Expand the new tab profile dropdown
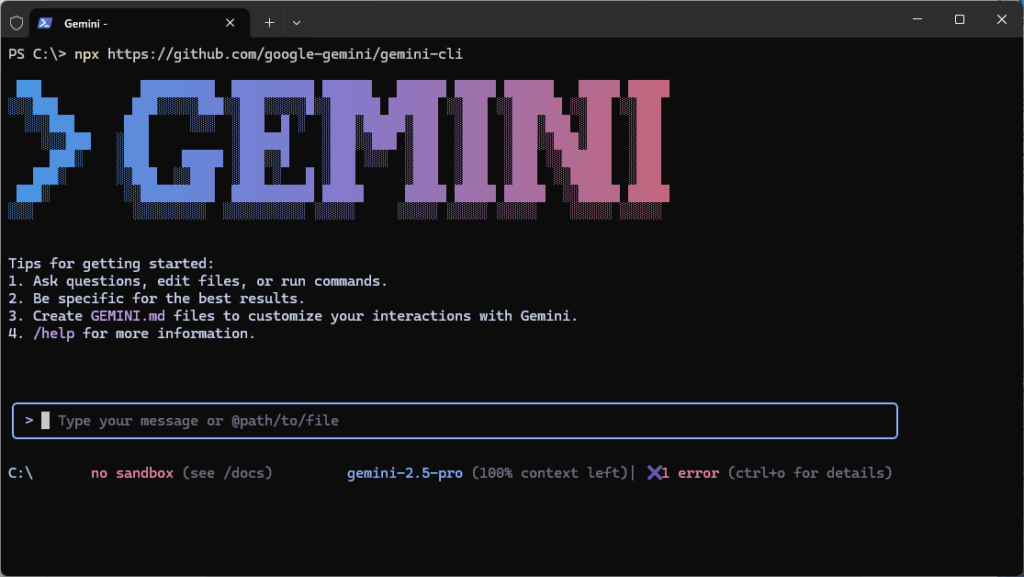The image size is (1024, 577). point(296,23)
